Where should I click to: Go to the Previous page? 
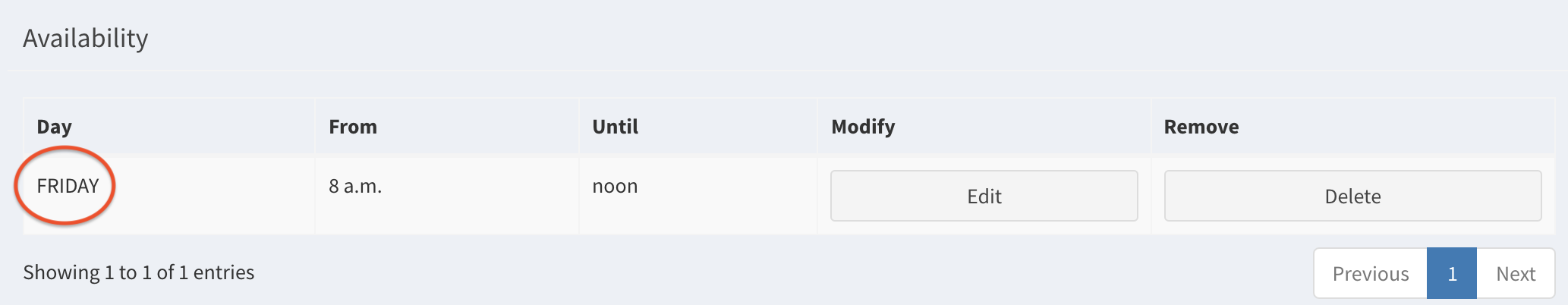[x=1370, y=274]
